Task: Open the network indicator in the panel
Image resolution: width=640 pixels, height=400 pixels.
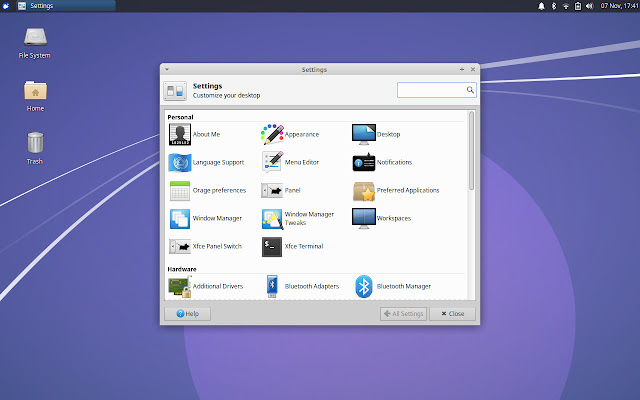Action: (566, 6)
